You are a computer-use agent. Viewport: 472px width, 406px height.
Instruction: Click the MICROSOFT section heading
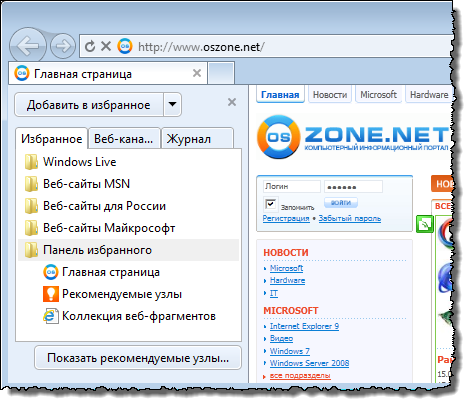[x=291, y=311]
